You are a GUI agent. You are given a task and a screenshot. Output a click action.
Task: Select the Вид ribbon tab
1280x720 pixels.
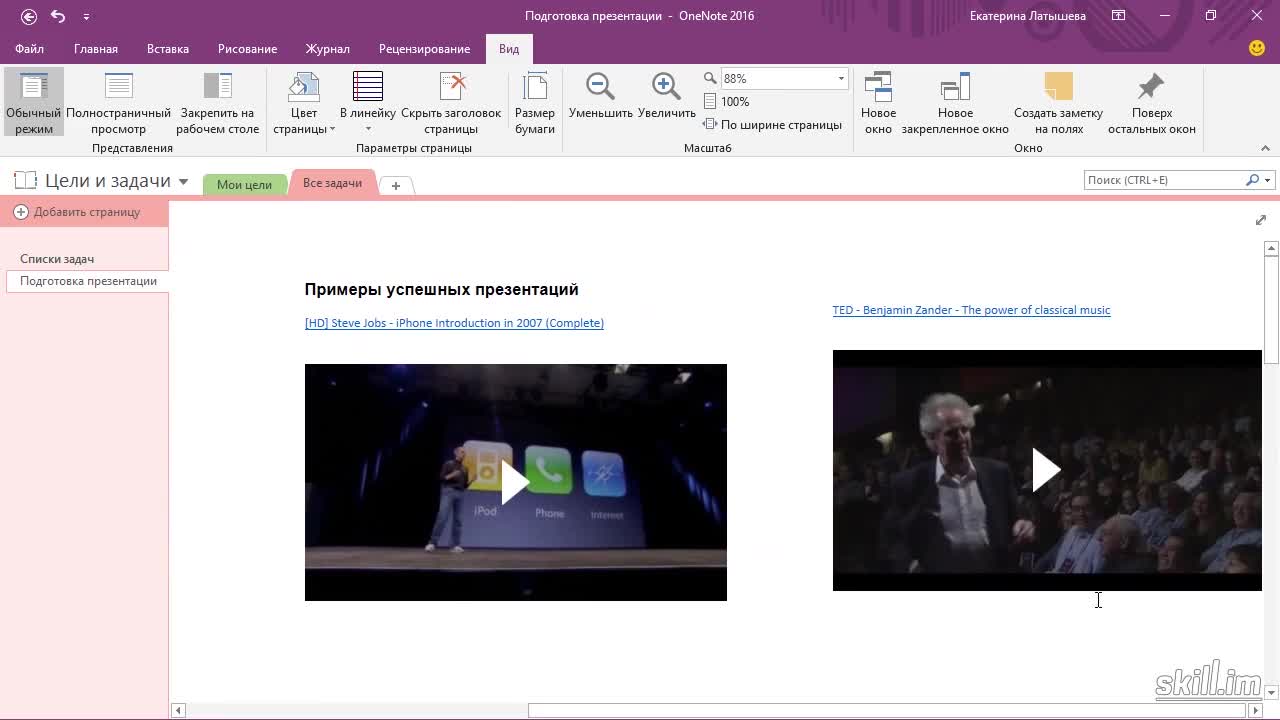click(509, 49)
